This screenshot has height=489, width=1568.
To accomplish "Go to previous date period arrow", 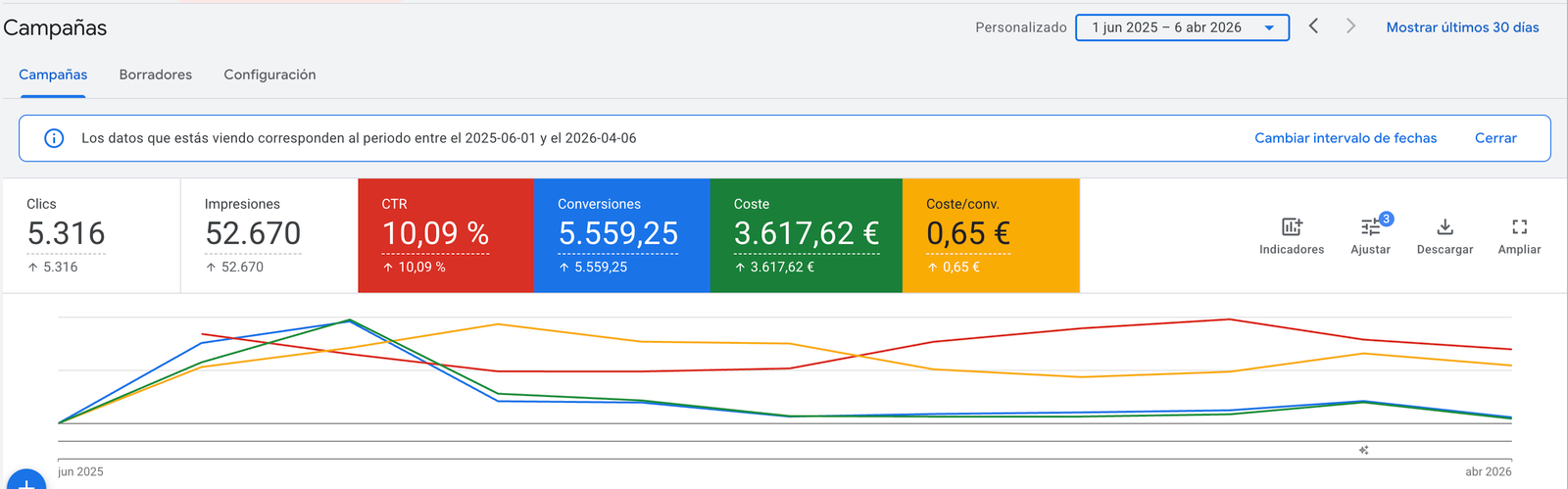I will point(1313,26).
